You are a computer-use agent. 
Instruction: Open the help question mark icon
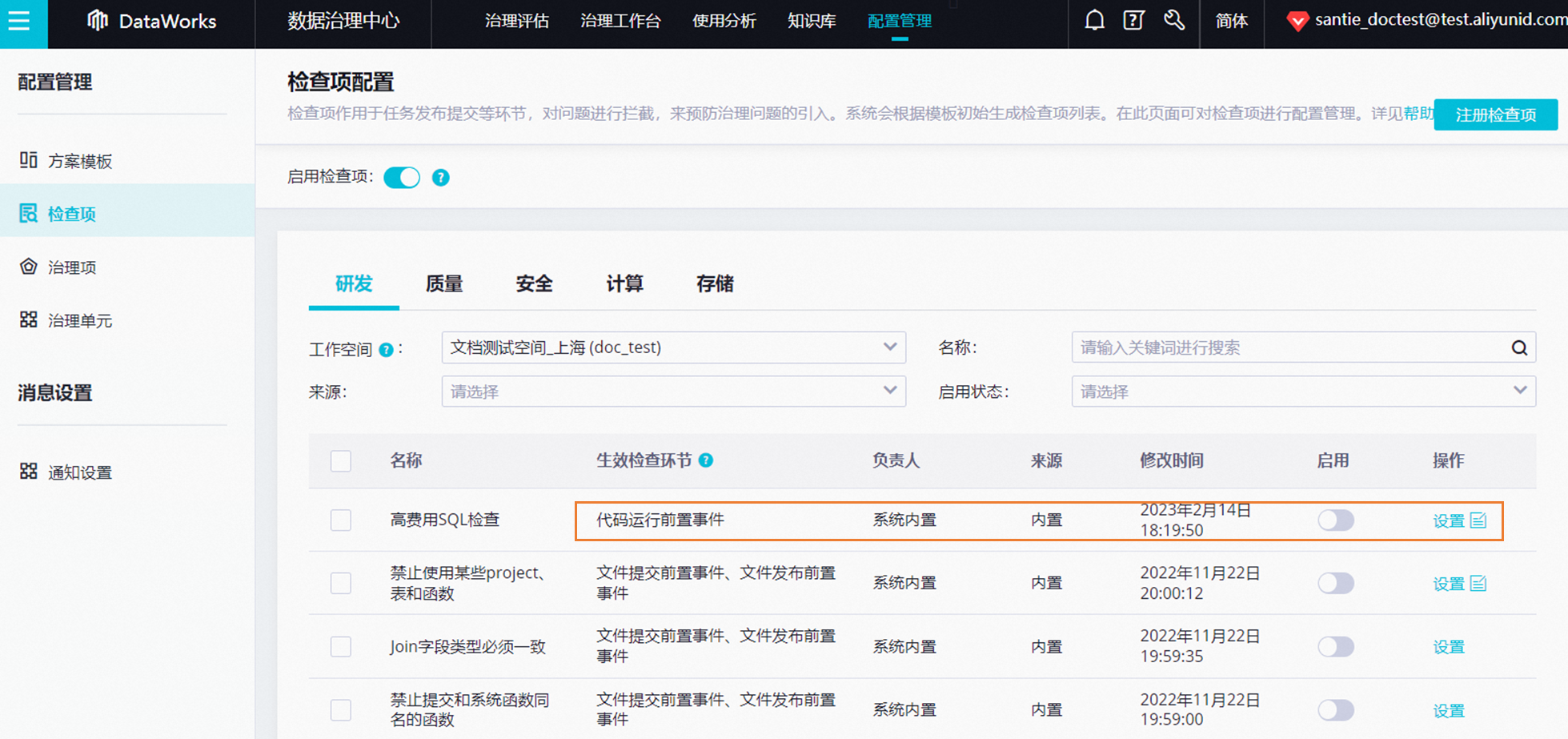coord(1133,20)
